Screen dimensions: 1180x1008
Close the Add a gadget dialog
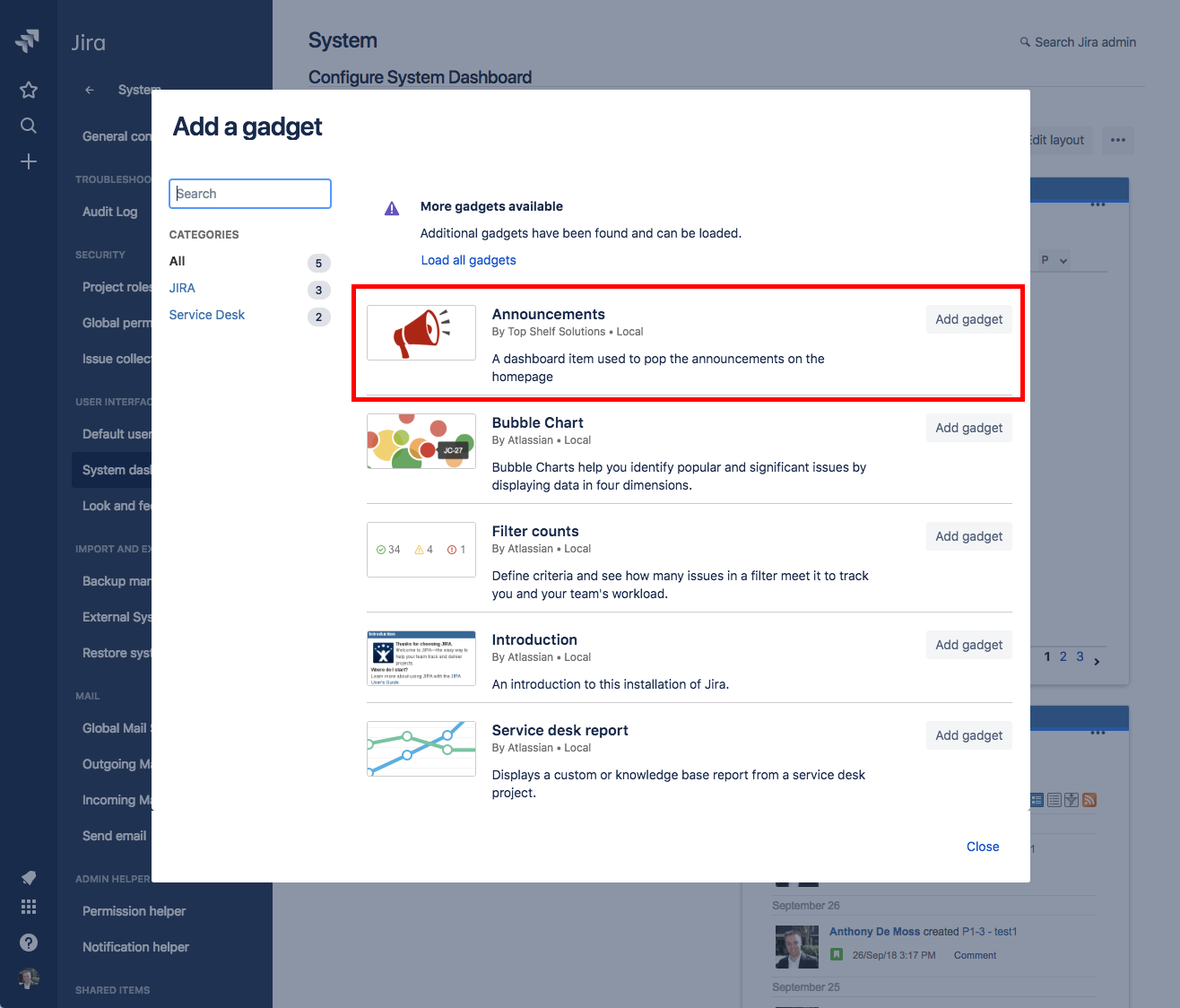[983, 847]
